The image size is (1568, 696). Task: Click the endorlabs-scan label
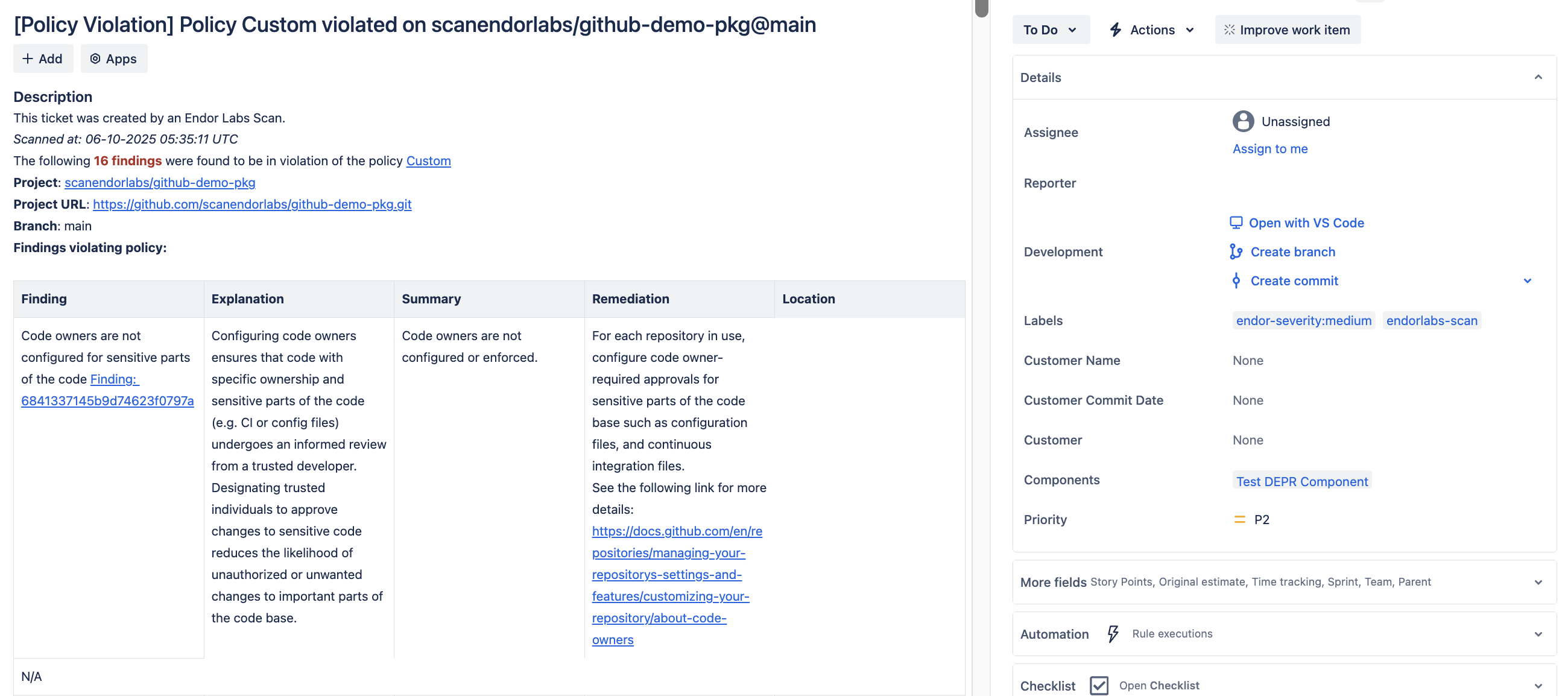tap(1432, 320)
